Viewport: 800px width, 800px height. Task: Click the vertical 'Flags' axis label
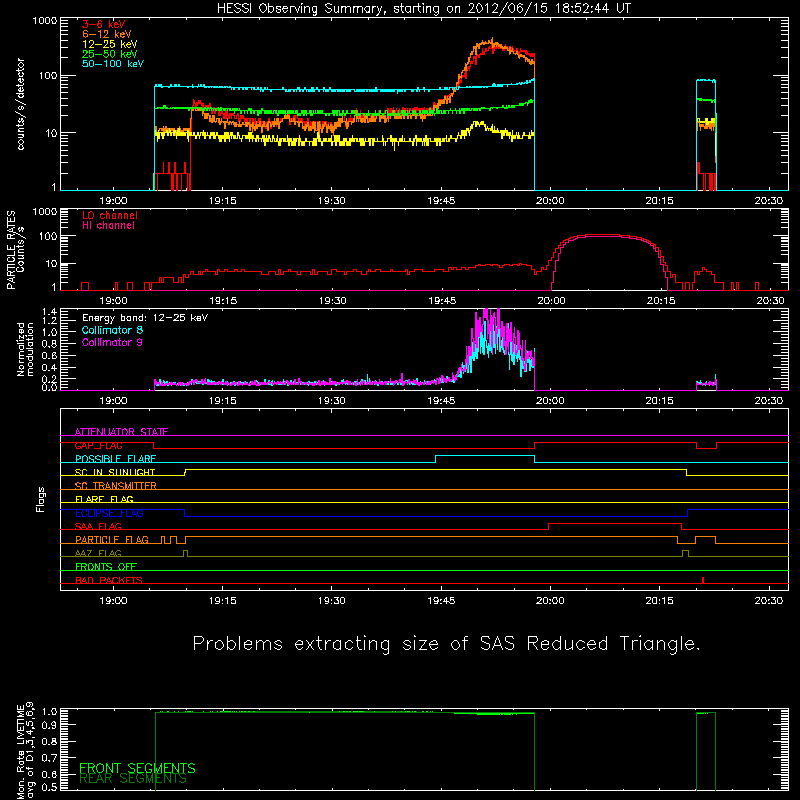tap(41, 499)
